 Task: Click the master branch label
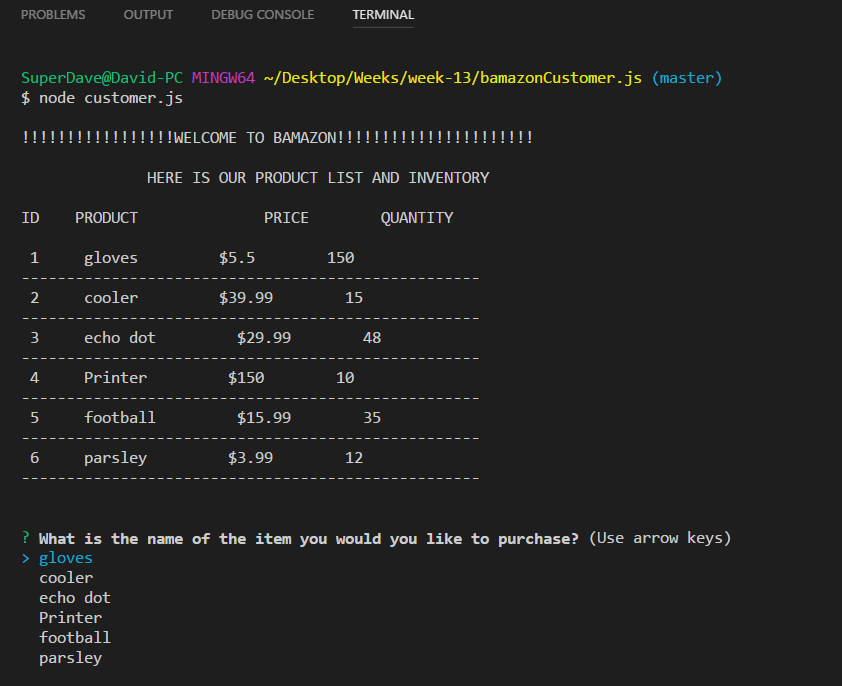687,77
